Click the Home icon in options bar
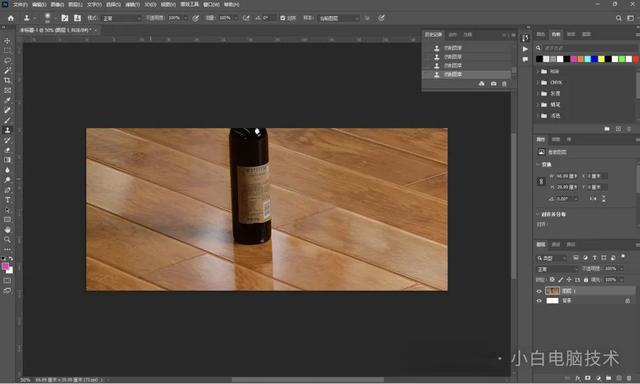 pos(11,18)
